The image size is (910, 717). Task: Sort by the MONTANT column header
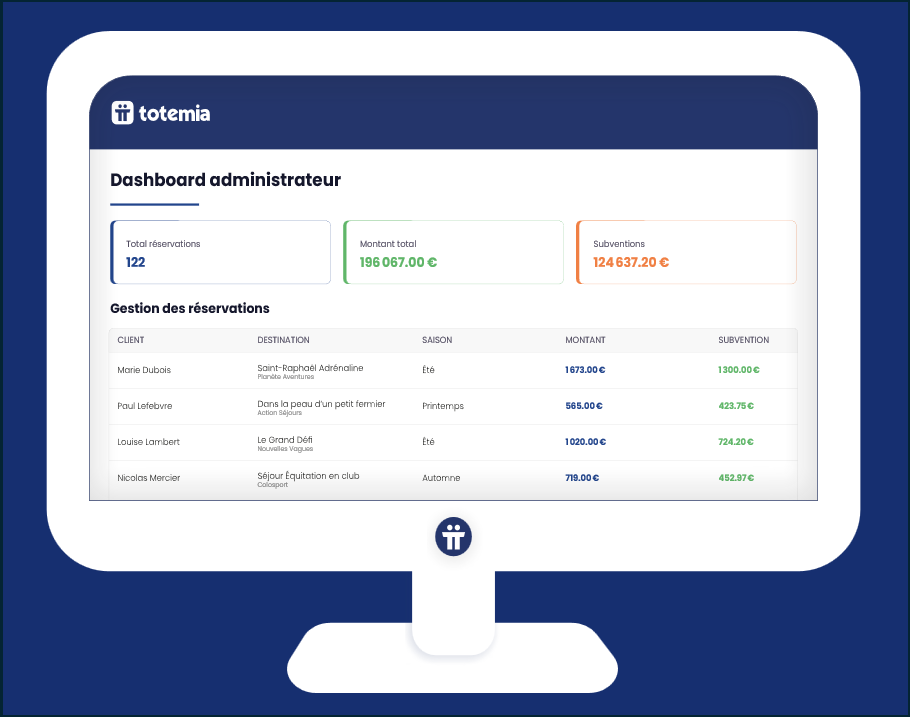(585, 340)
